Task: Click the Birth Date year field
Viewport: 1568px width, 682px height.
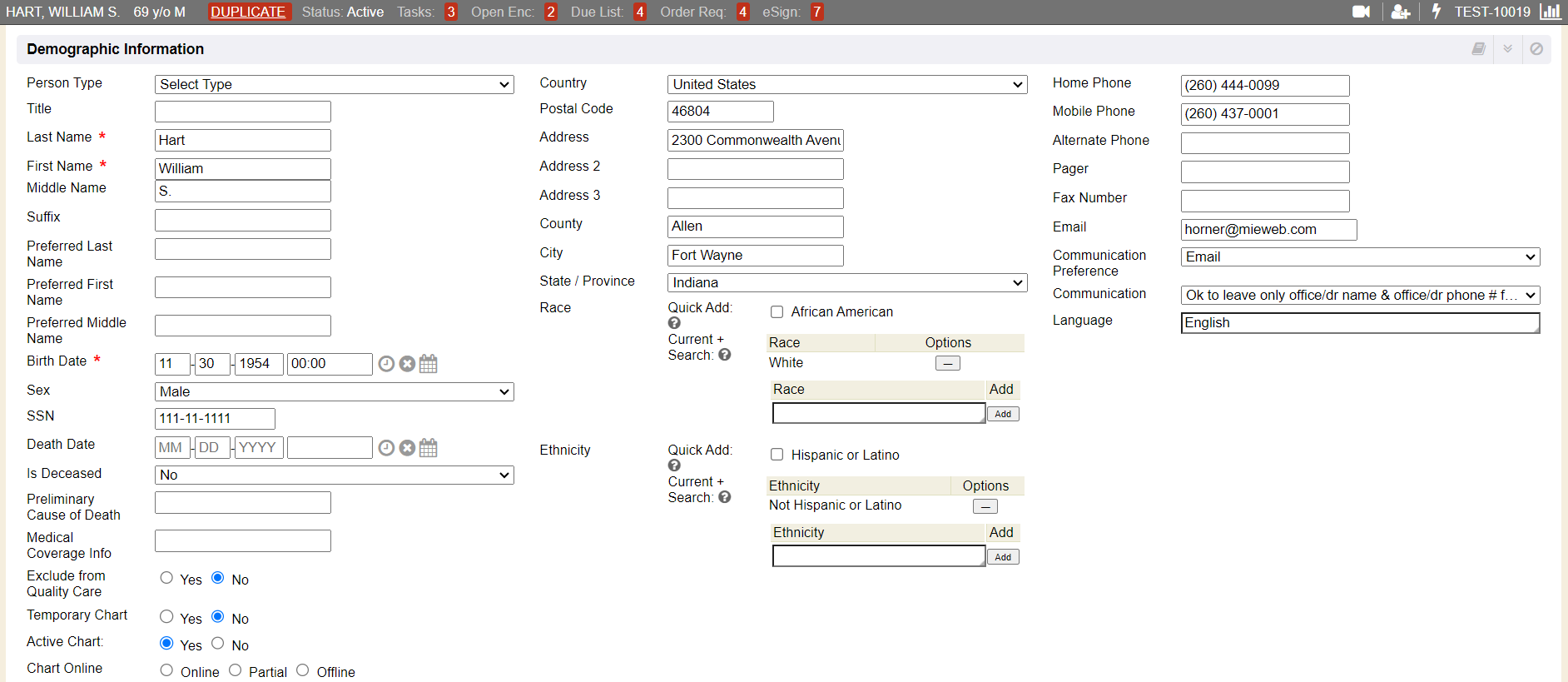Action: (260, 364)
